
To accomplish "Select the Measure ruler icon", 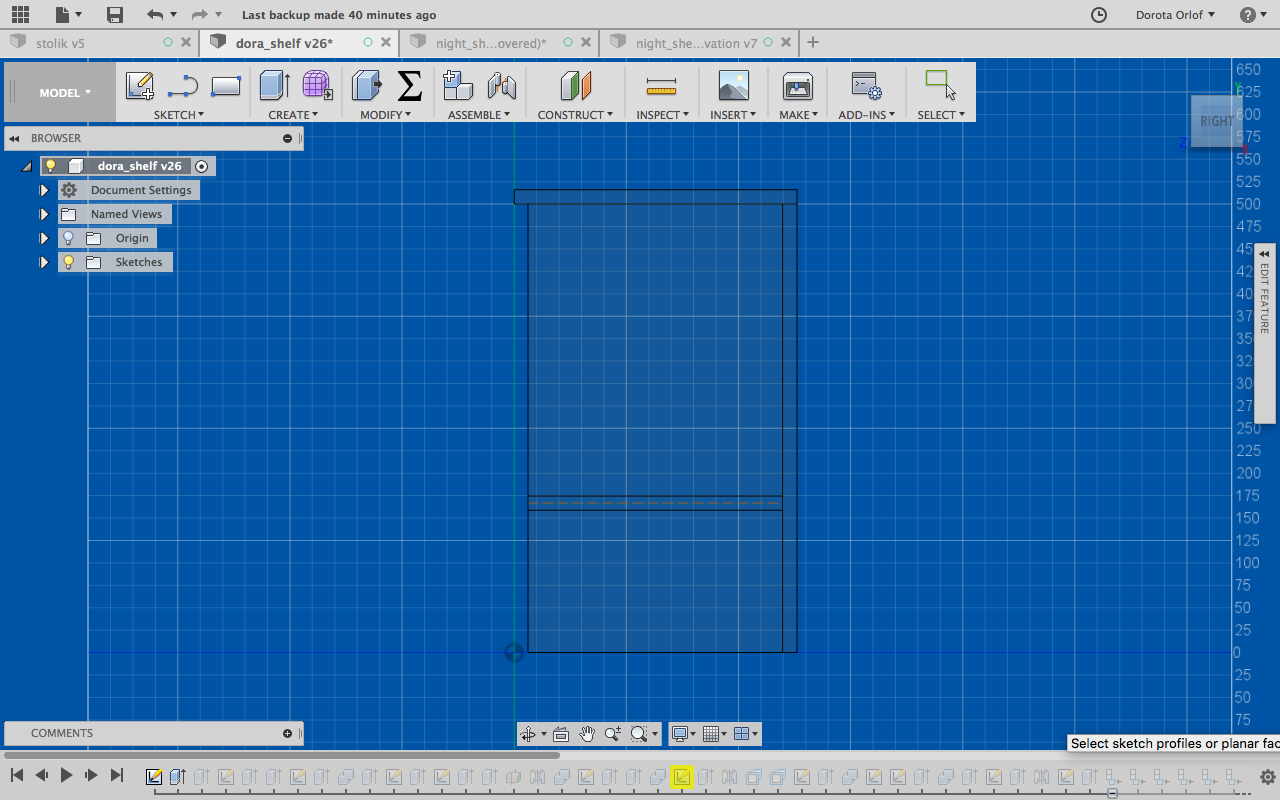I will [x=661, y=86].
